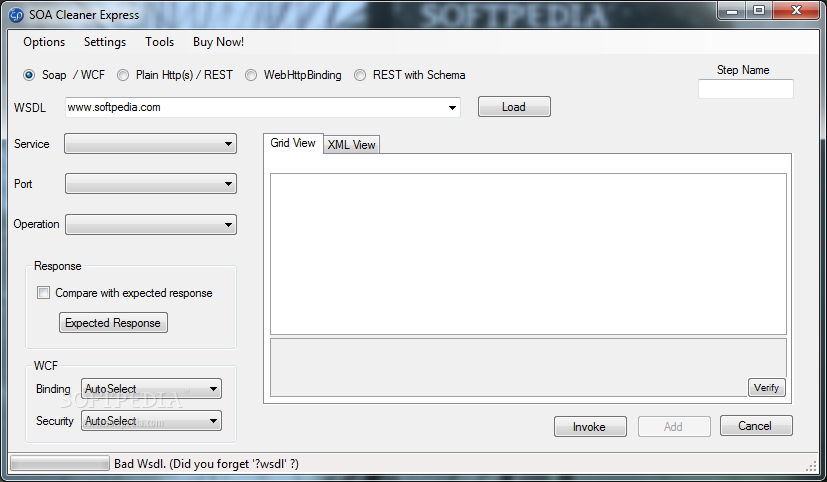Viewport: 827px width, 482px height.
Task: Select the Plain Http(s) / REST option
Action: click(x=123, y=75)
